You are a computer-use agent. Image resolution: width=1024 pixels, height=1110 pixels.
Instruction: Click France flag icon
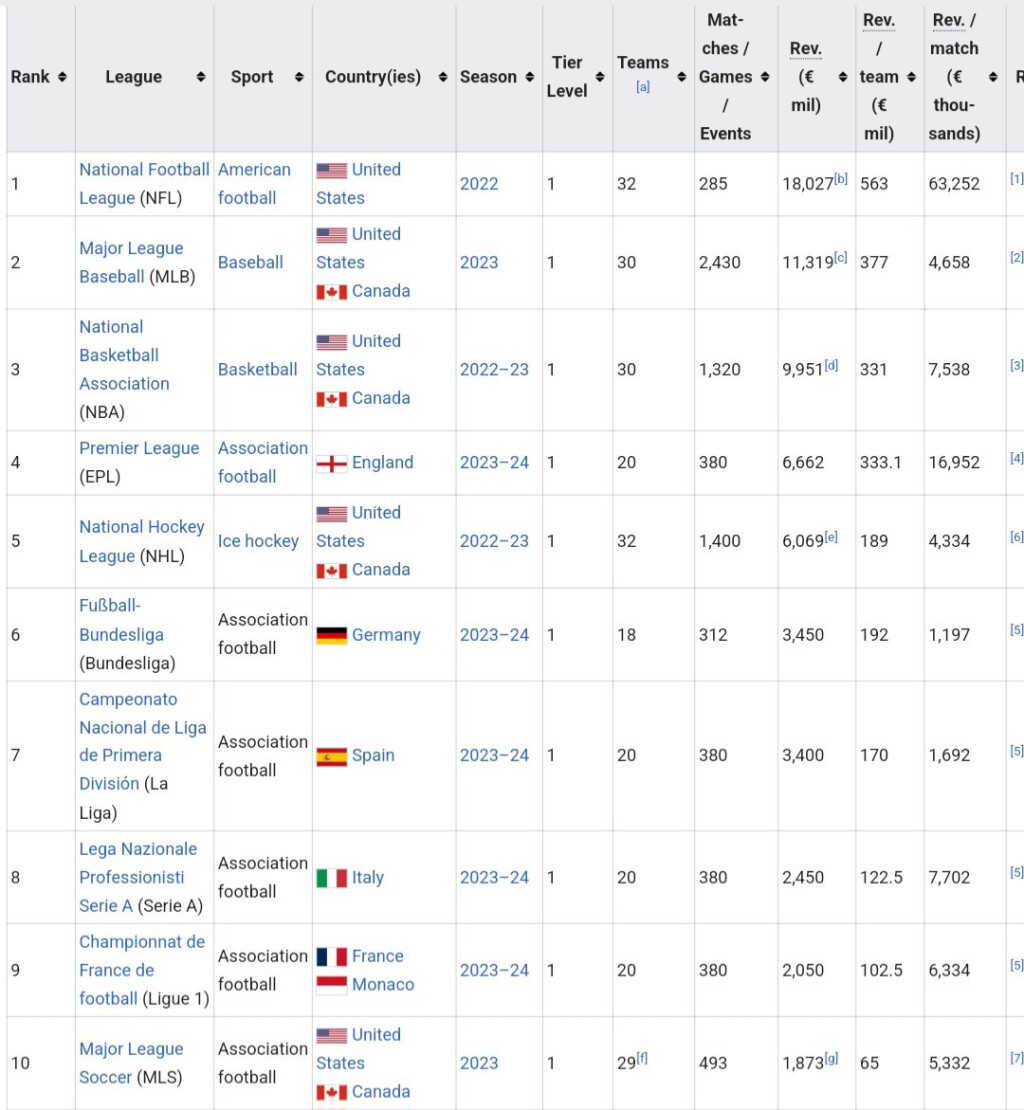click(x=331, y=957)
